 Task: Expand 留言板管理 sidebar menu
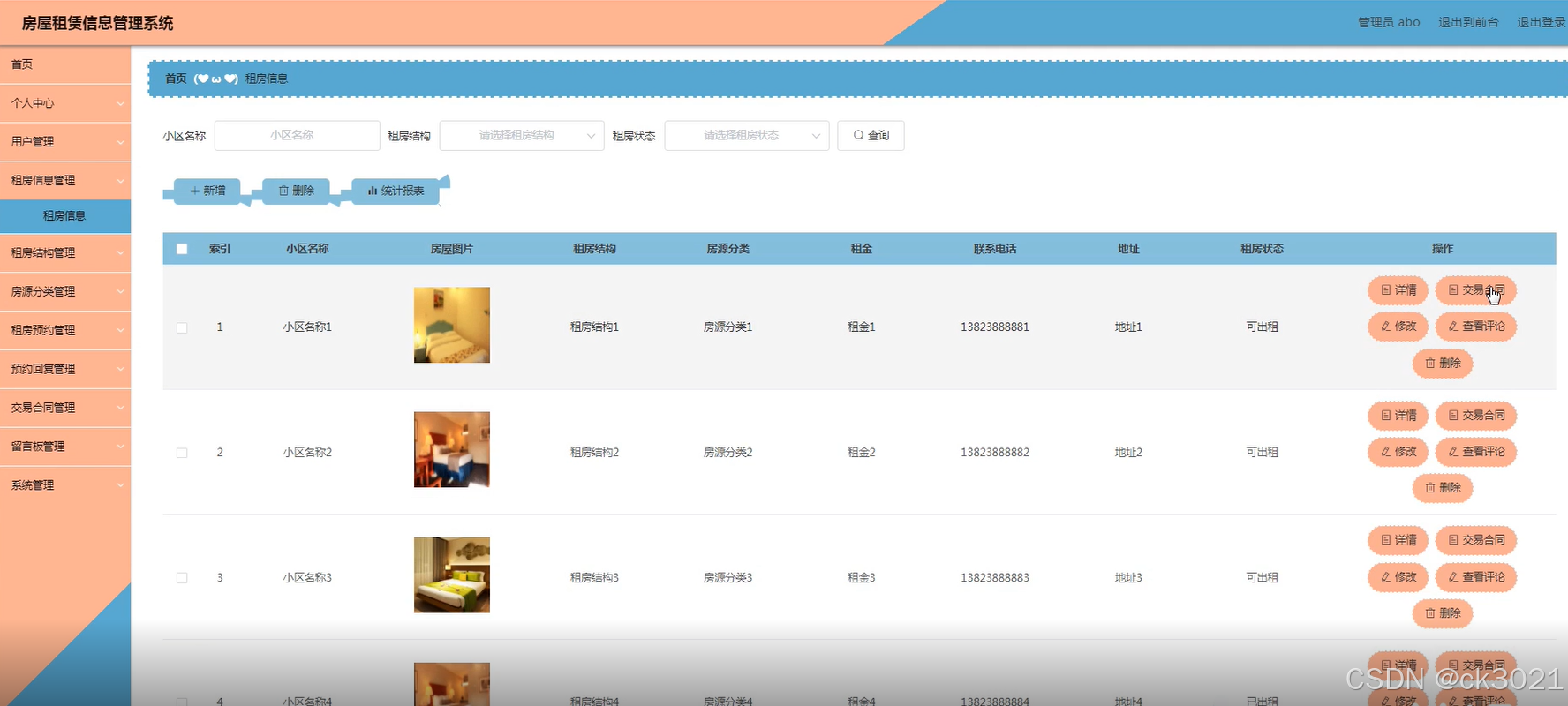pos(65,447)
